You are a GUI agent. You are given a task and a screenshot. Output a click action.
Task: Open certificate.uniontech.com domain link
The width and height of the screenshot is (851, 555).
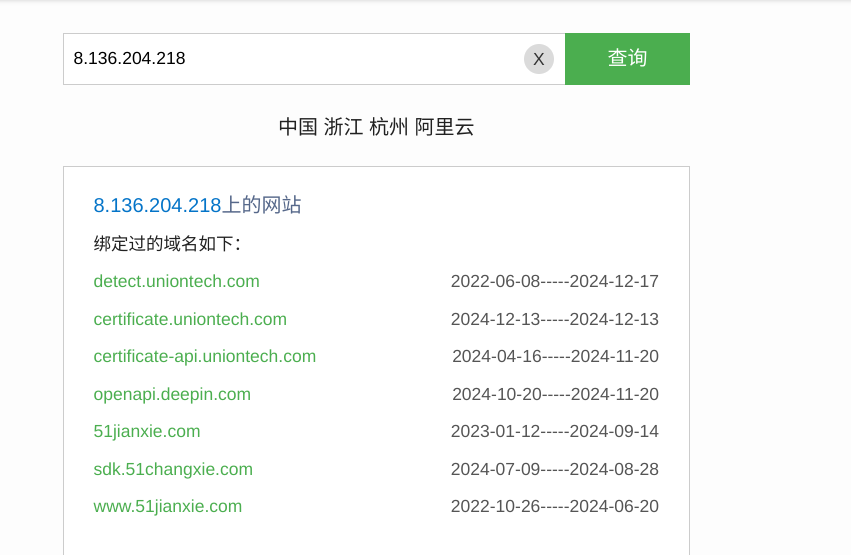coord(190,319)
